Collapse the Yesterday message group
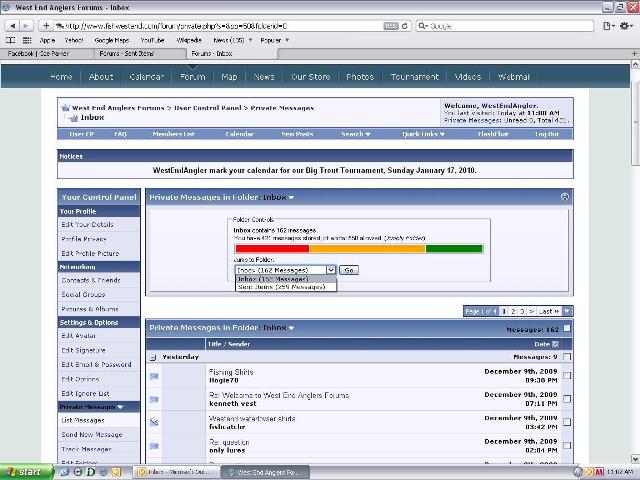Screen dimensions: 640x480 pos(153,357)
